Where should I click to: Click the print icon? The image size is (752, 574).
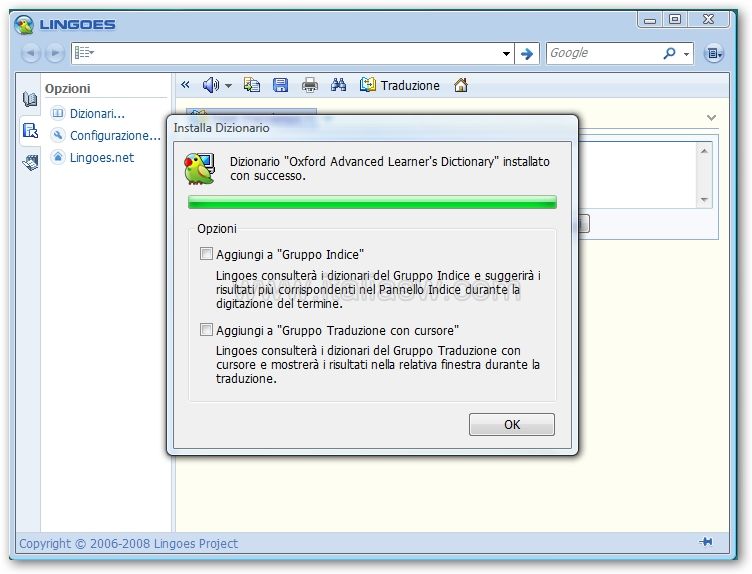[310, 85]
